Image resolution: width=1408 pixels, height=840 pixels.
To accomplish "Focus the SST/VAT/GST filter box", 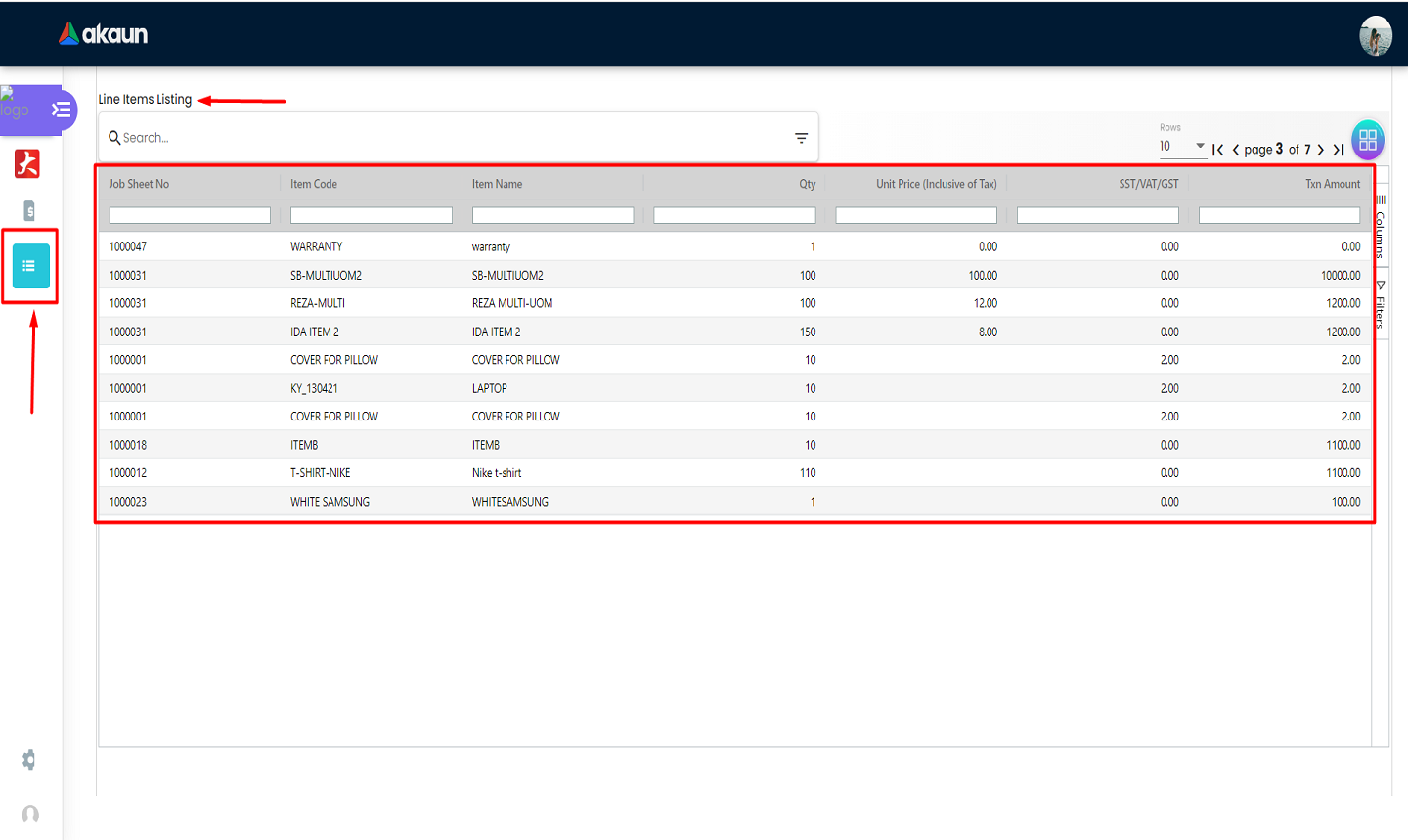I will tap(1098, 215).
